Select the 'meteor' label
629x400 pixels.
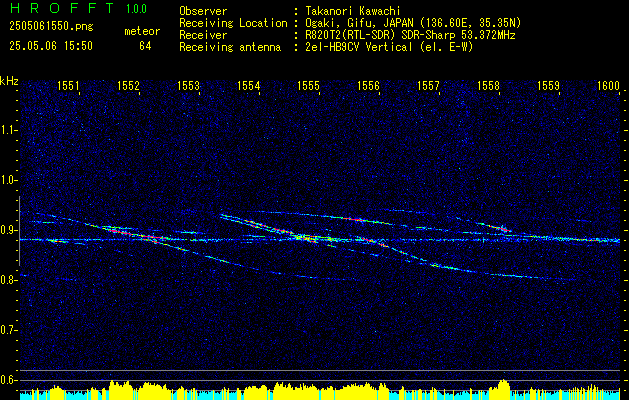click(x=142, y=31)
